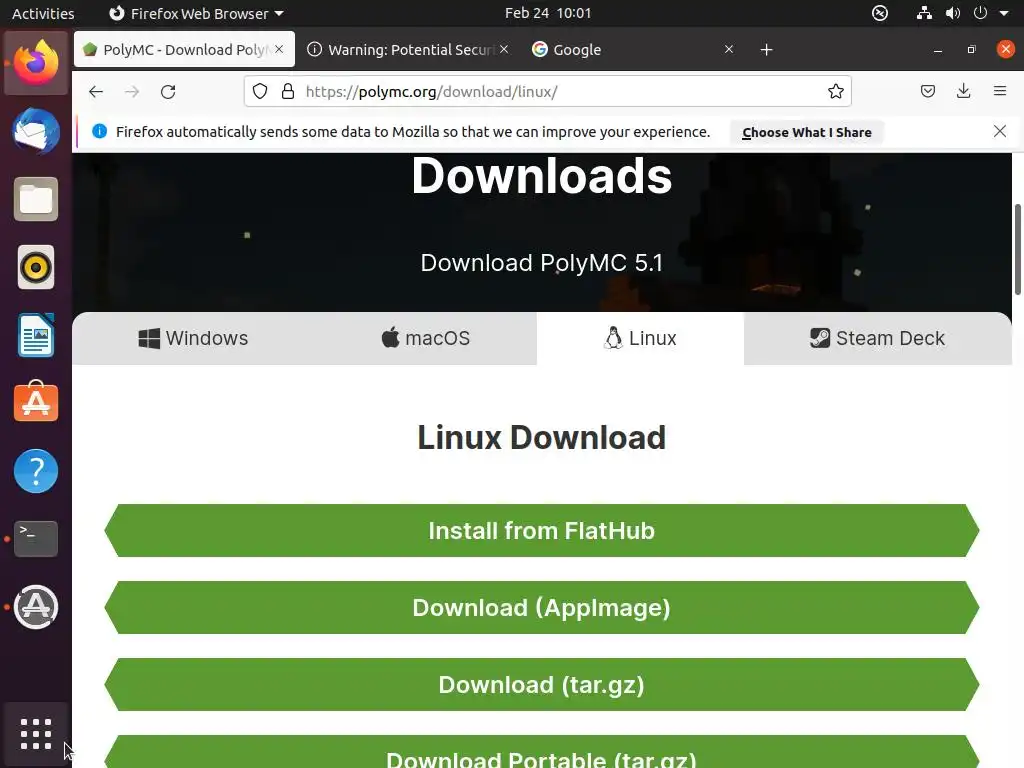Screen dimensions: 1024x768
Task: Click the site security padlock icon
Action: tap(287, 91)
